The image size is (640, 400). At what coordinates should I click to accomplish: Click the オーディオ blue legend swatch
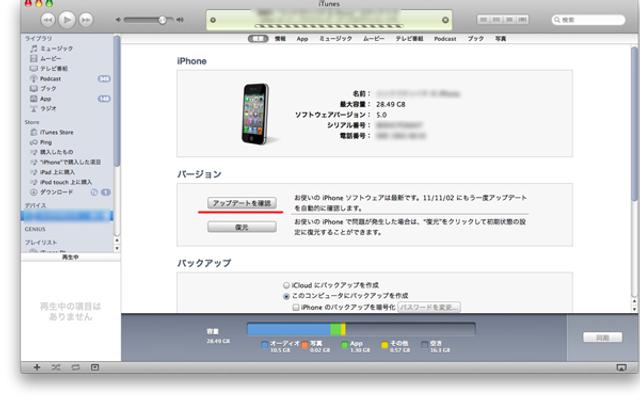tap(264, 345)
